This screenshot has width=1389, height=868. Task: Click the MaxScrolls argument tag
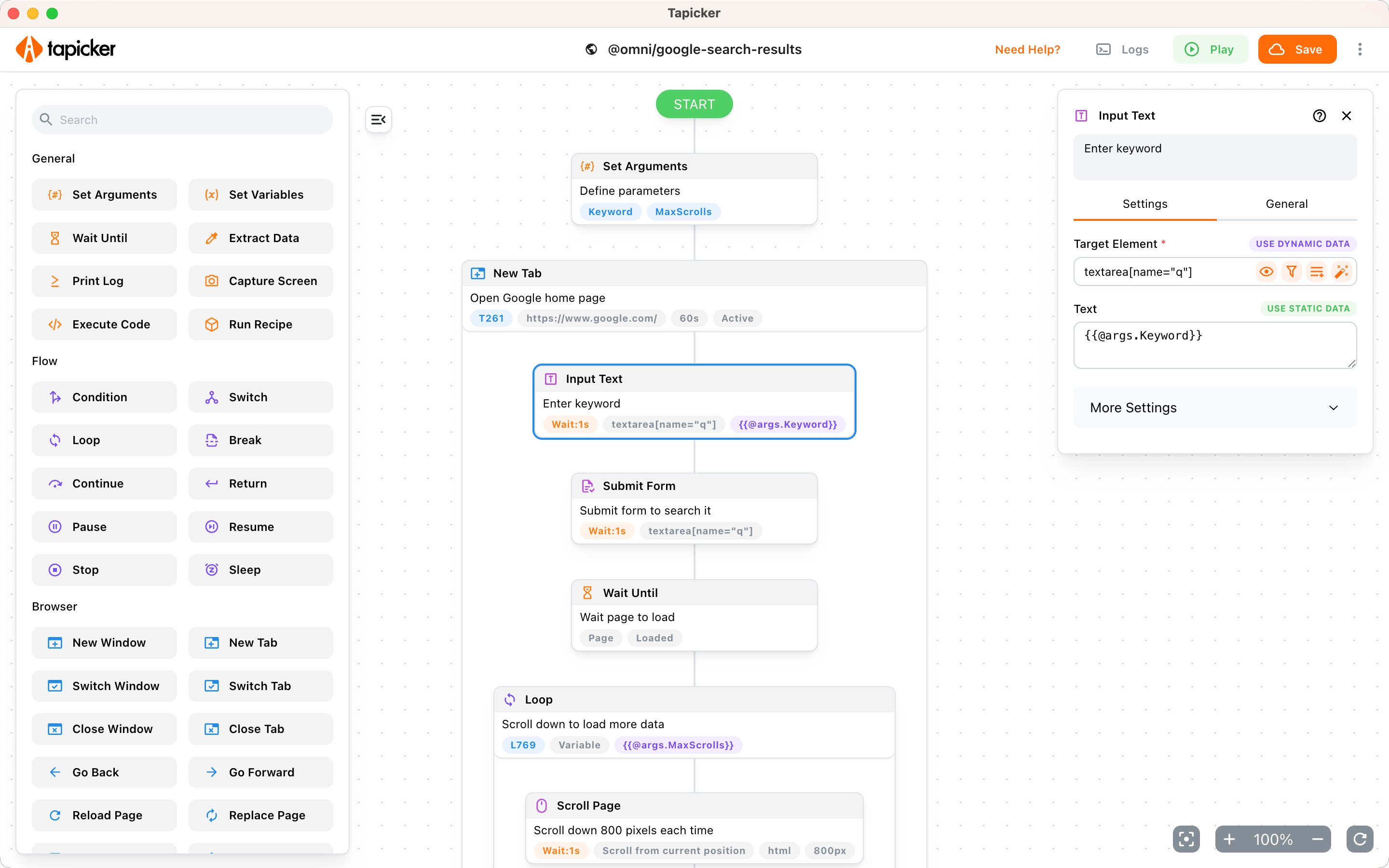(683, 212)
